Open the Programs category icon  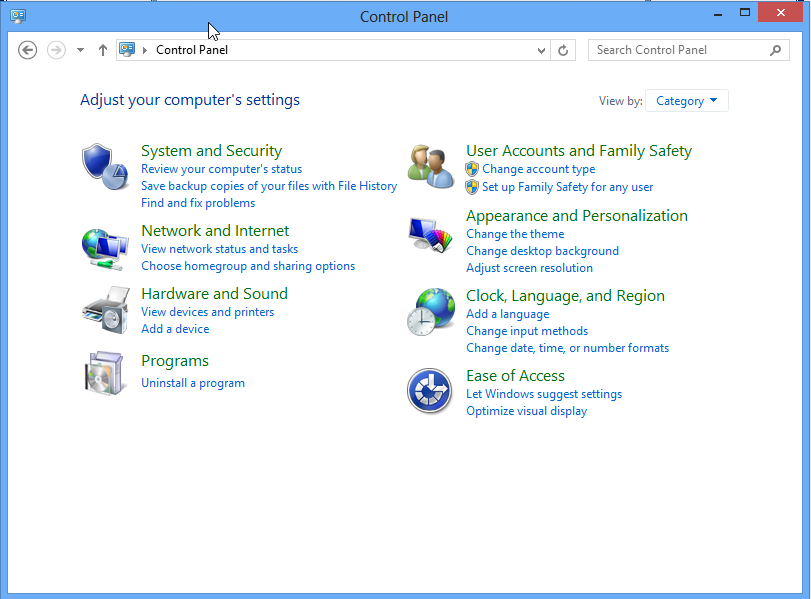click(104, 374)
